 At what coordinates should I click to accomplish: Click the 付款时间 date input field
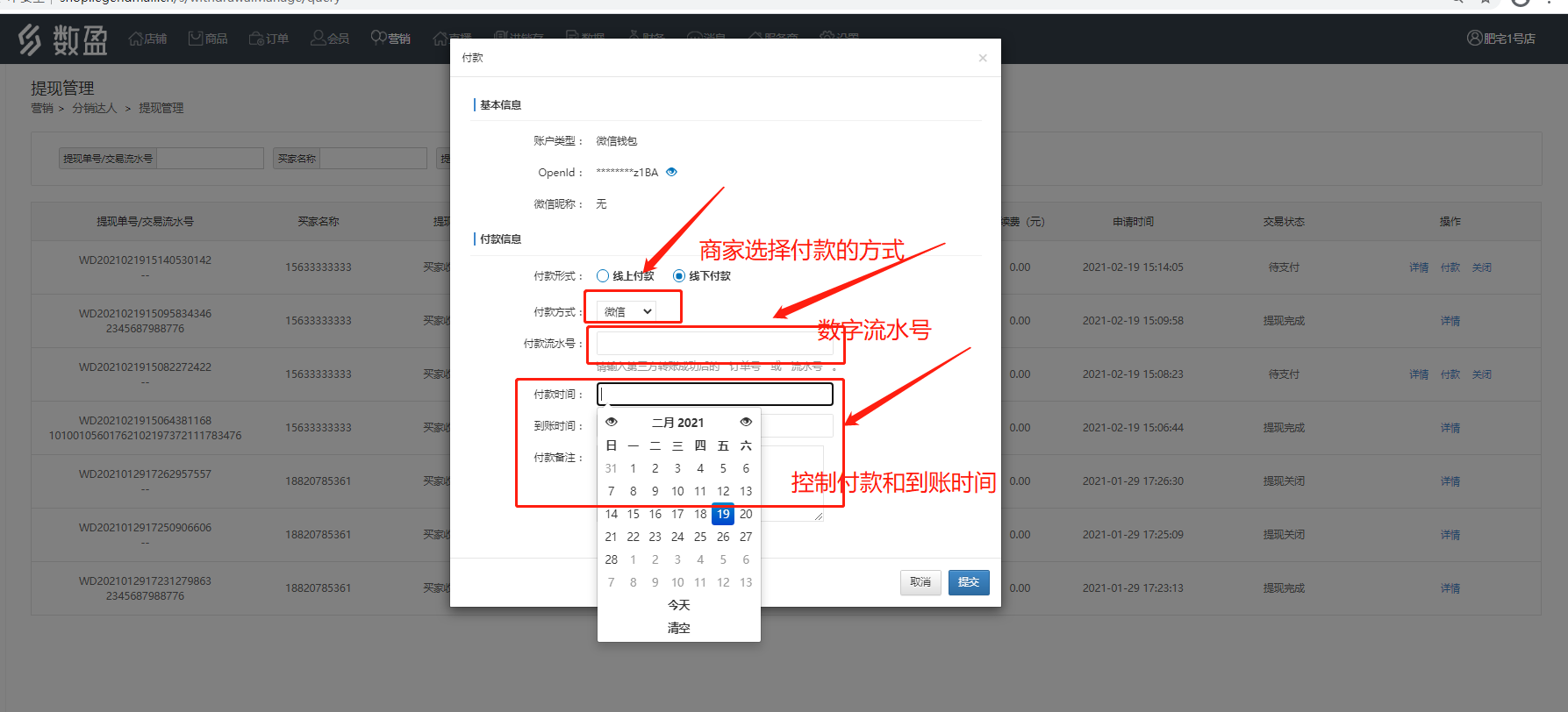[x=714, y=395]
